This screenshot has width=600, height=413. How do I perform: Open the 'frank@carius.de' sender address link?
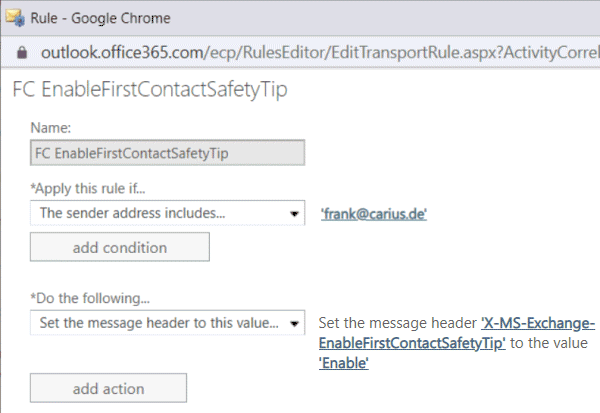(x=373, y=214)
